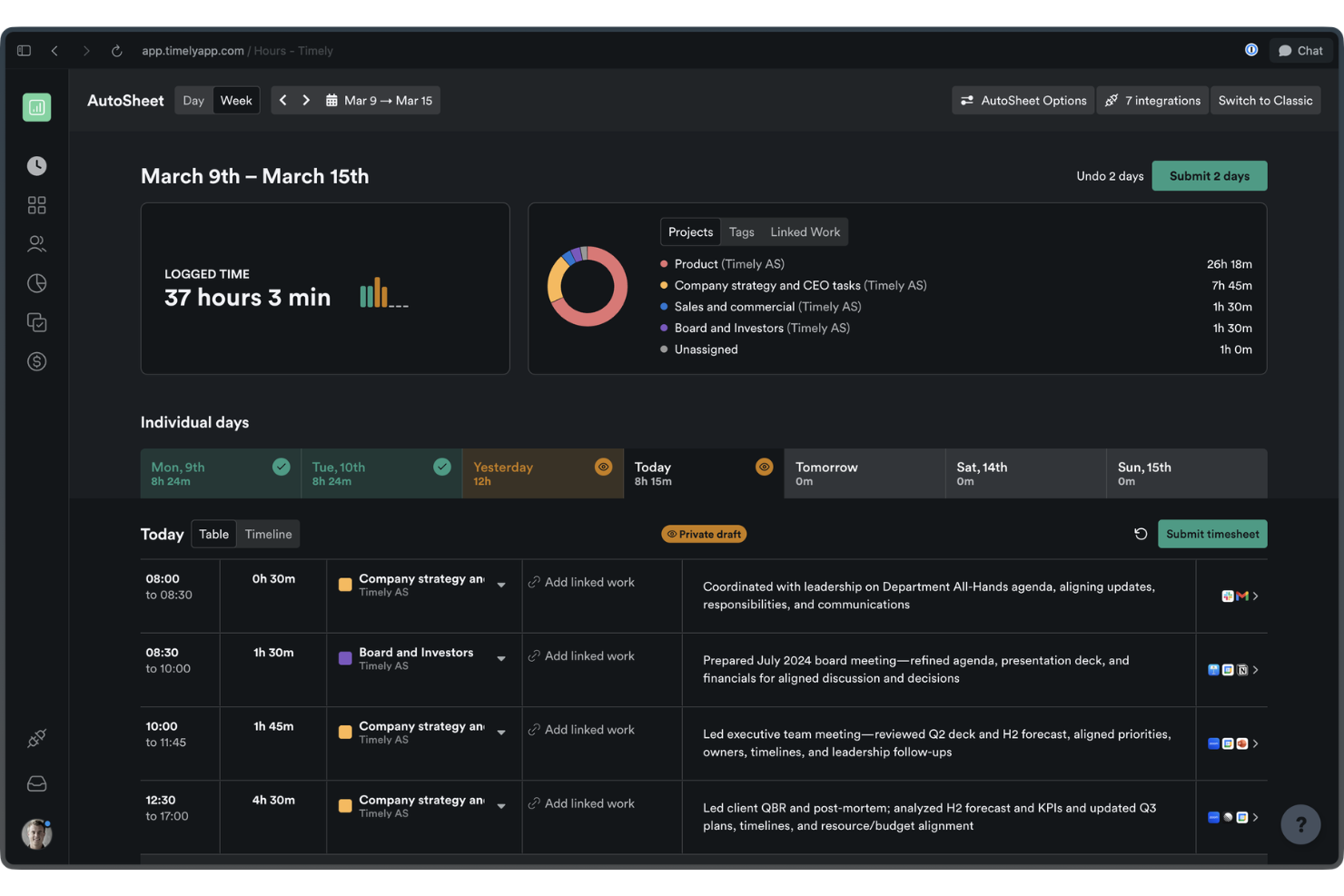This screenshot has width=1344, height=896.
Task: Reload the page
Action: (116, 51)
